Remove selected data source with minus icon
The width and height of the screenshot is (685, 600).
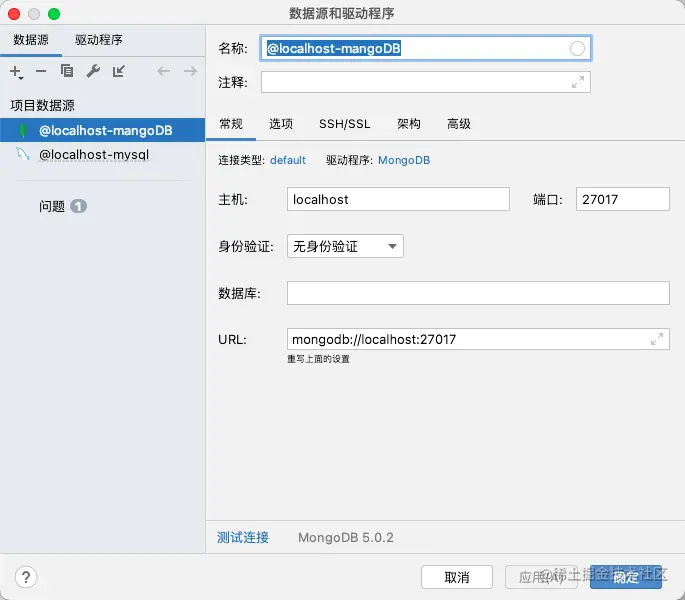[x=41, y=71]
